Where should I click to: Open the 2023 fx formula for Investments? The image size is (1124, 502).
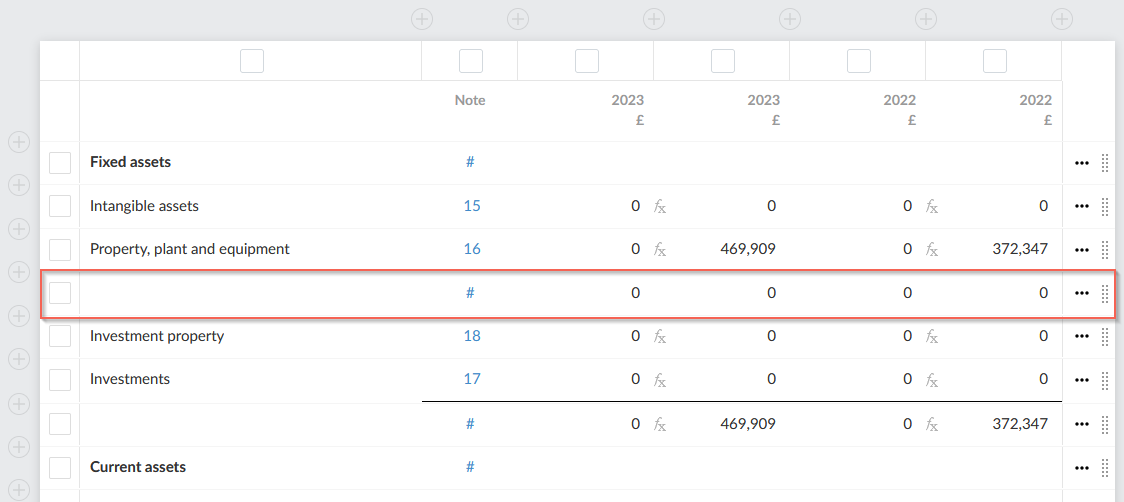(659, 379)
